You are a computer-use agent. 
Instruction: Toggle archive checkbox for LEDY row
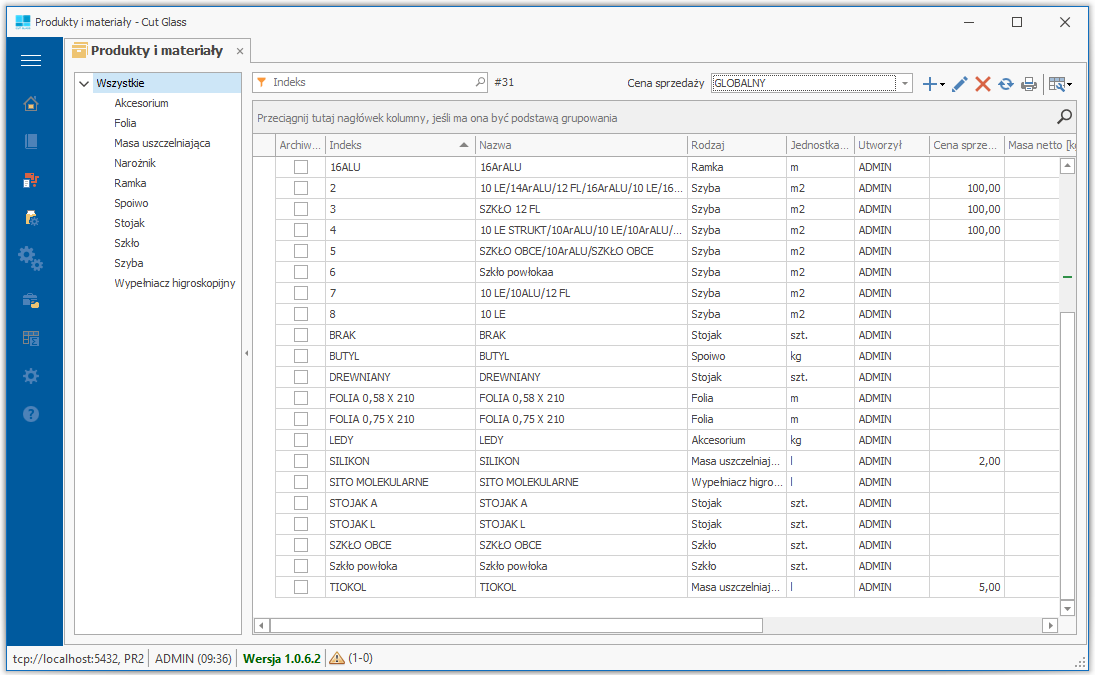301,440
